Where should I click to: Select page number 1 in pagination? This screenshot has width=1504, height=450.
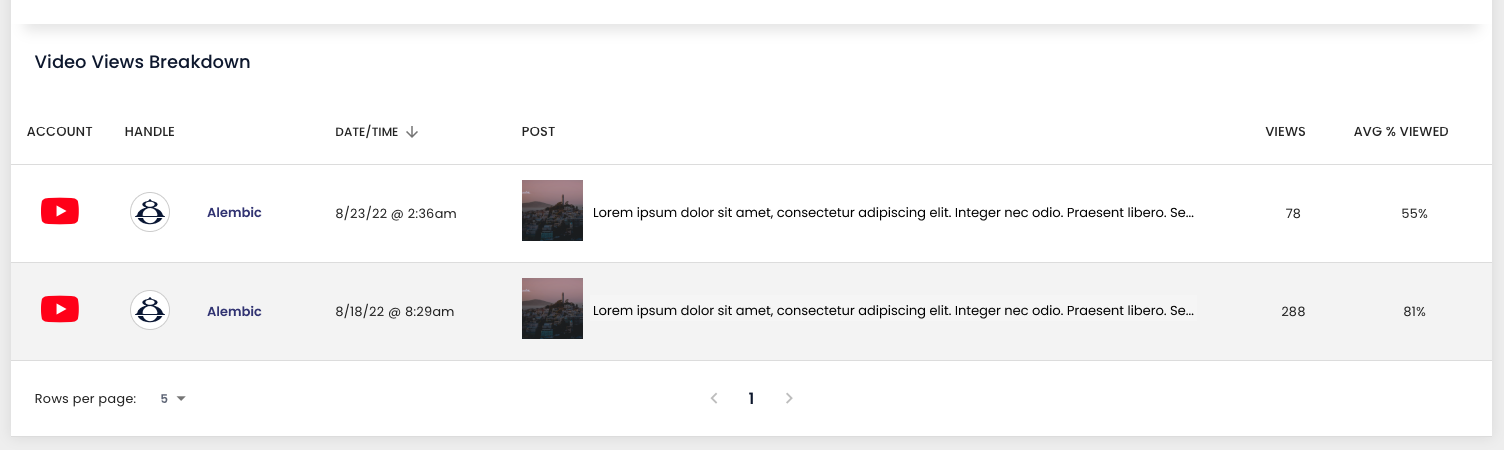pos(751,398)
